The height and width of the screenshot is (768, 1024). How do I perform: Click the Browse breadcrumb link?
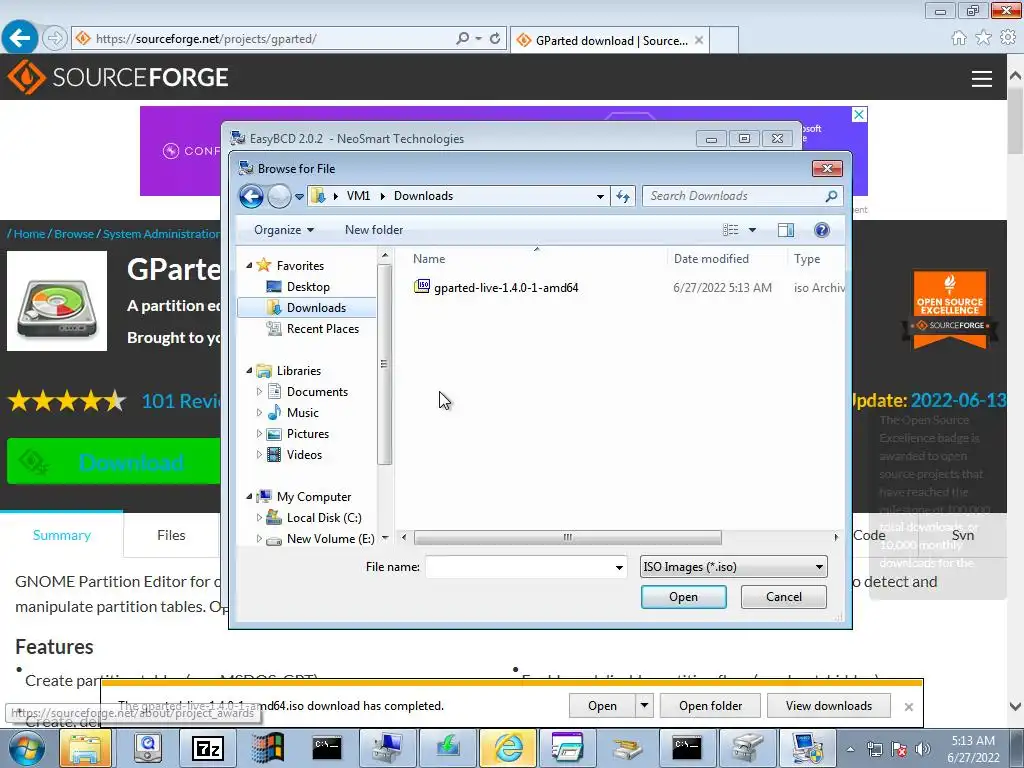[74, 234]
